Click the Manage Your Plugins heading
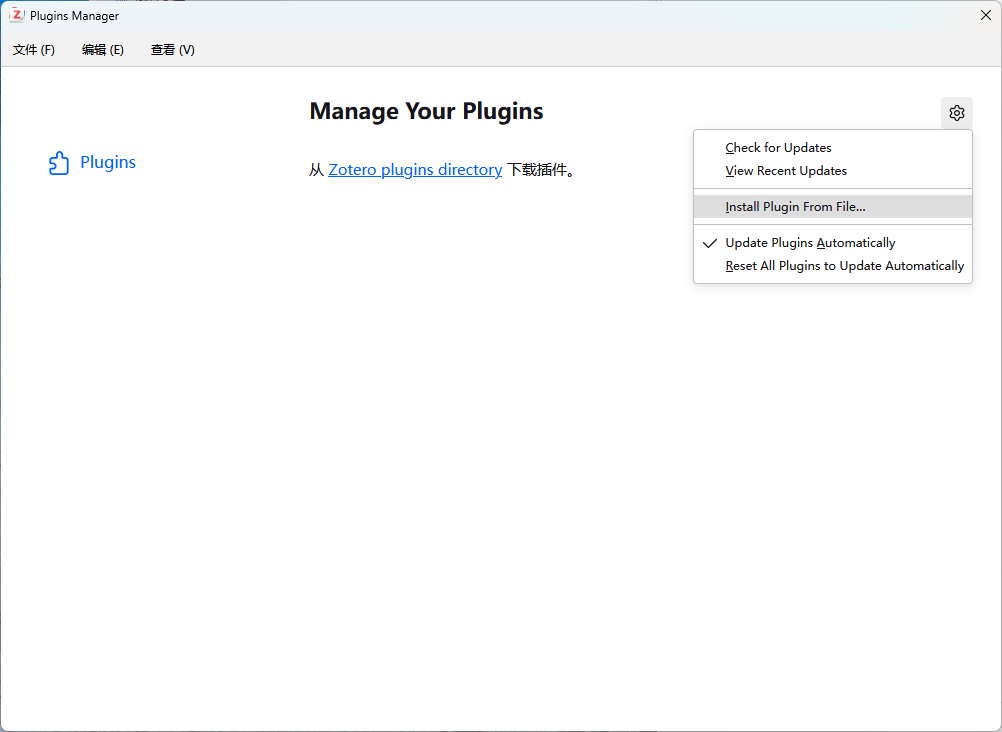The height and width of the screenshot is (732, 1002). click(x=426, y=111)
